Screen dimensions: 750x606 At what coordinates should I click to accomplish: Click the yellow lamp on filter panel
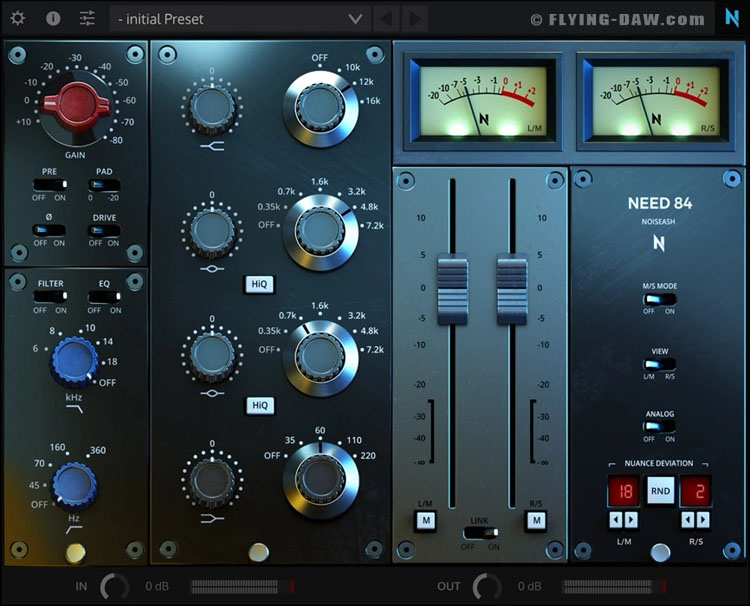click(x=76, y=553)
